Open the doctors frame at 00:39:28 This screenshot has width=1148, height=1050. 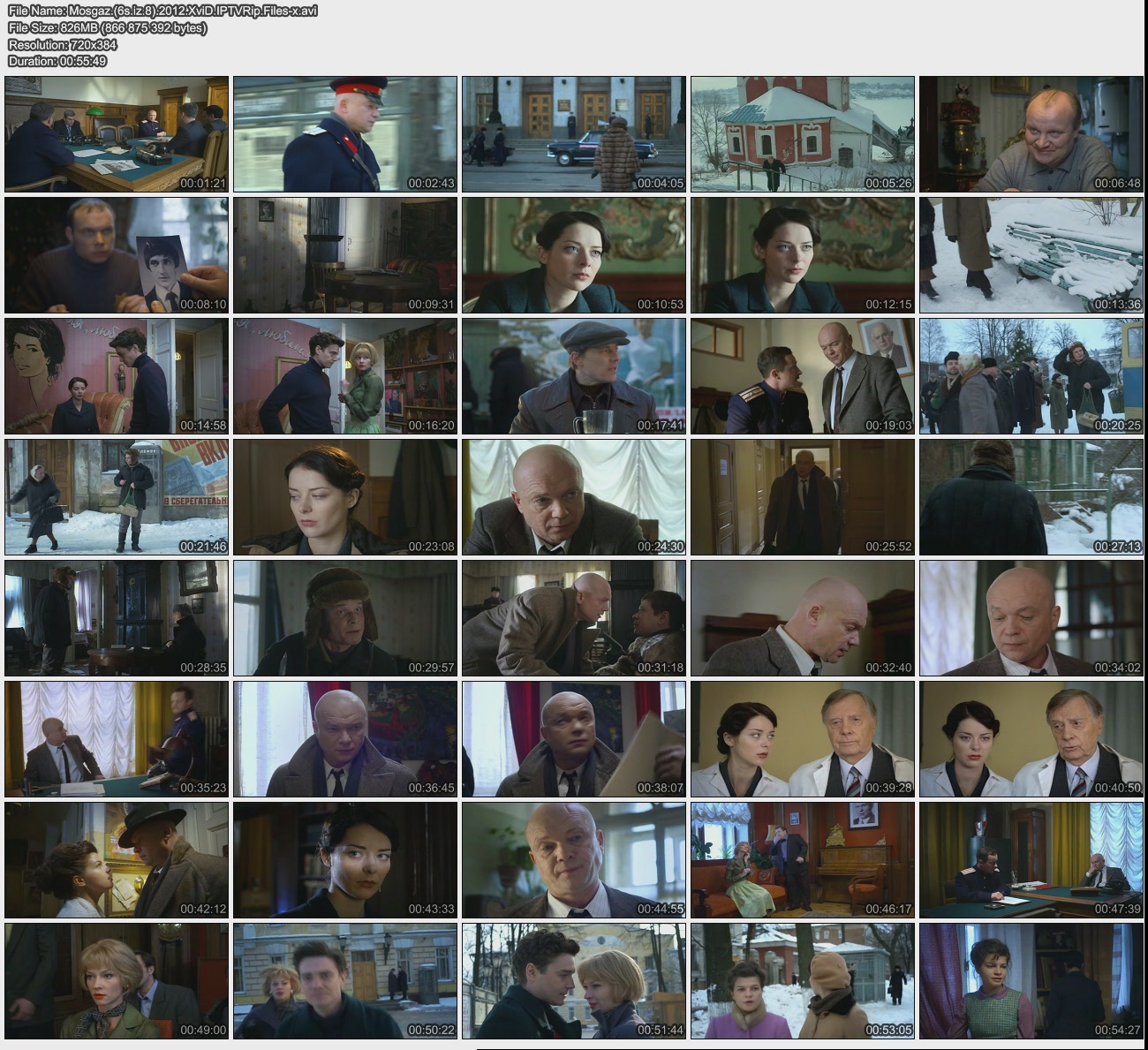(x=803, y=739)
